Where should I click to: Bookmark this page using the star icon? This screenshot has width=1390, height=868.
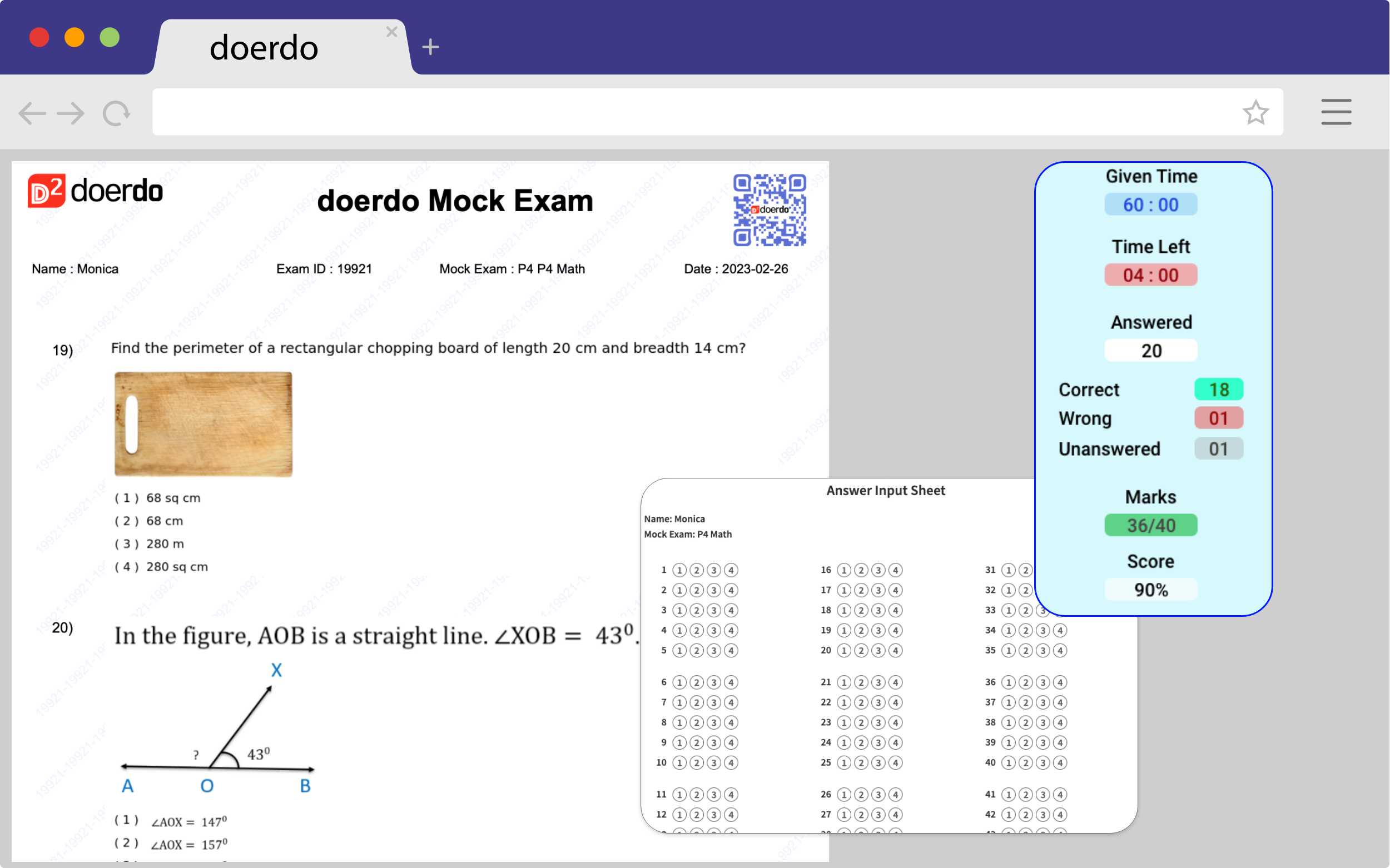pos(1257,112)
